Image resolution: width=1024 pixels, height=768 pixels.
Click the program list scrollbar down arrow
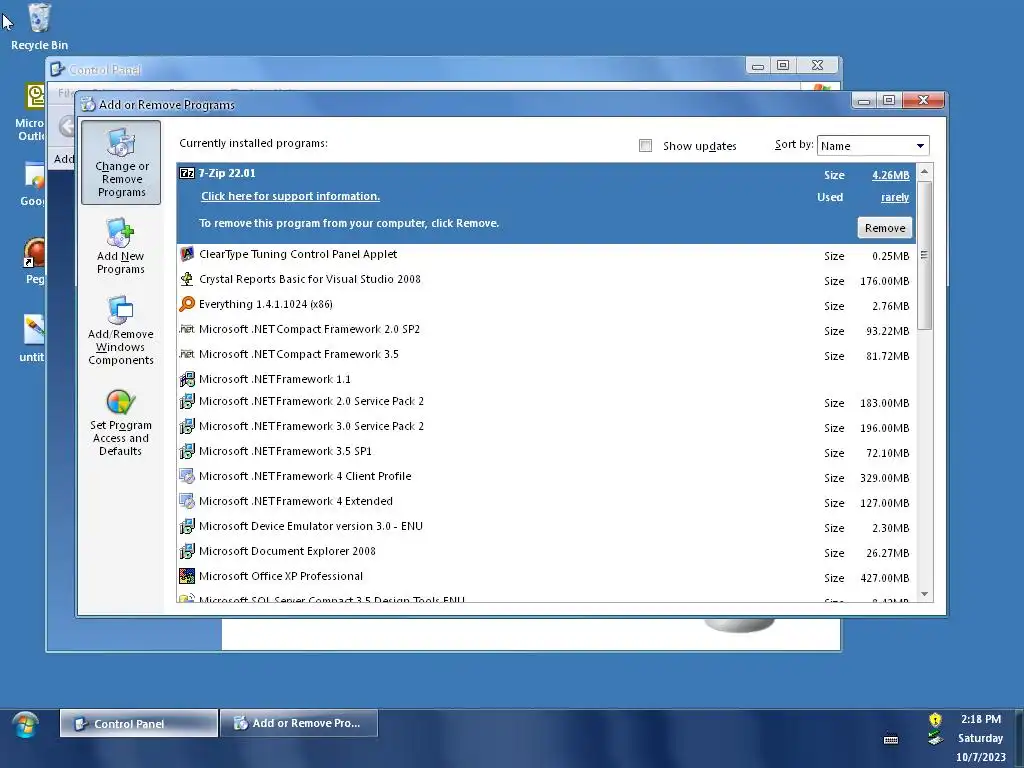(924, 594)
